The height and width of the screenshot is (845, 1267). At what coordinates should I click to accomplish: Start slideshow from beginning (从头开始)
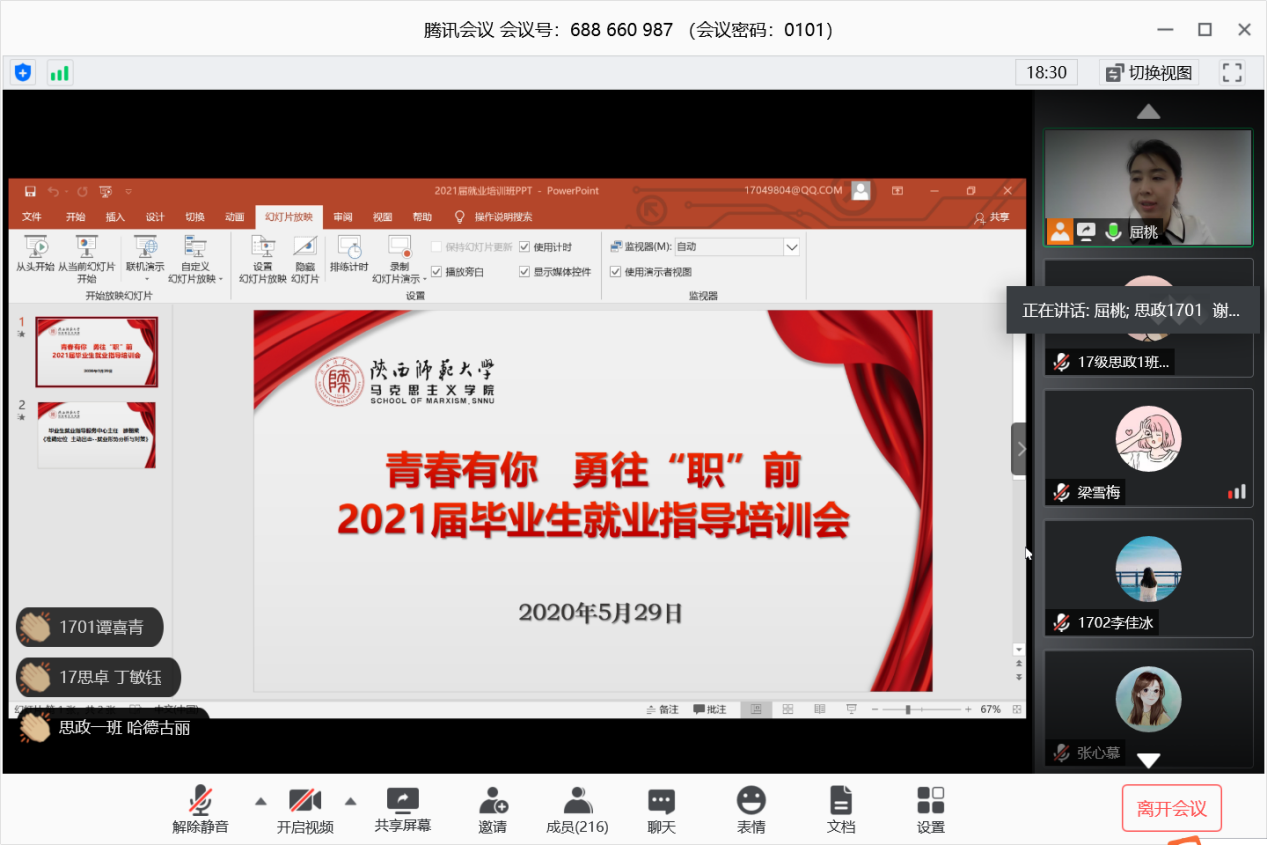coord(35,254)
